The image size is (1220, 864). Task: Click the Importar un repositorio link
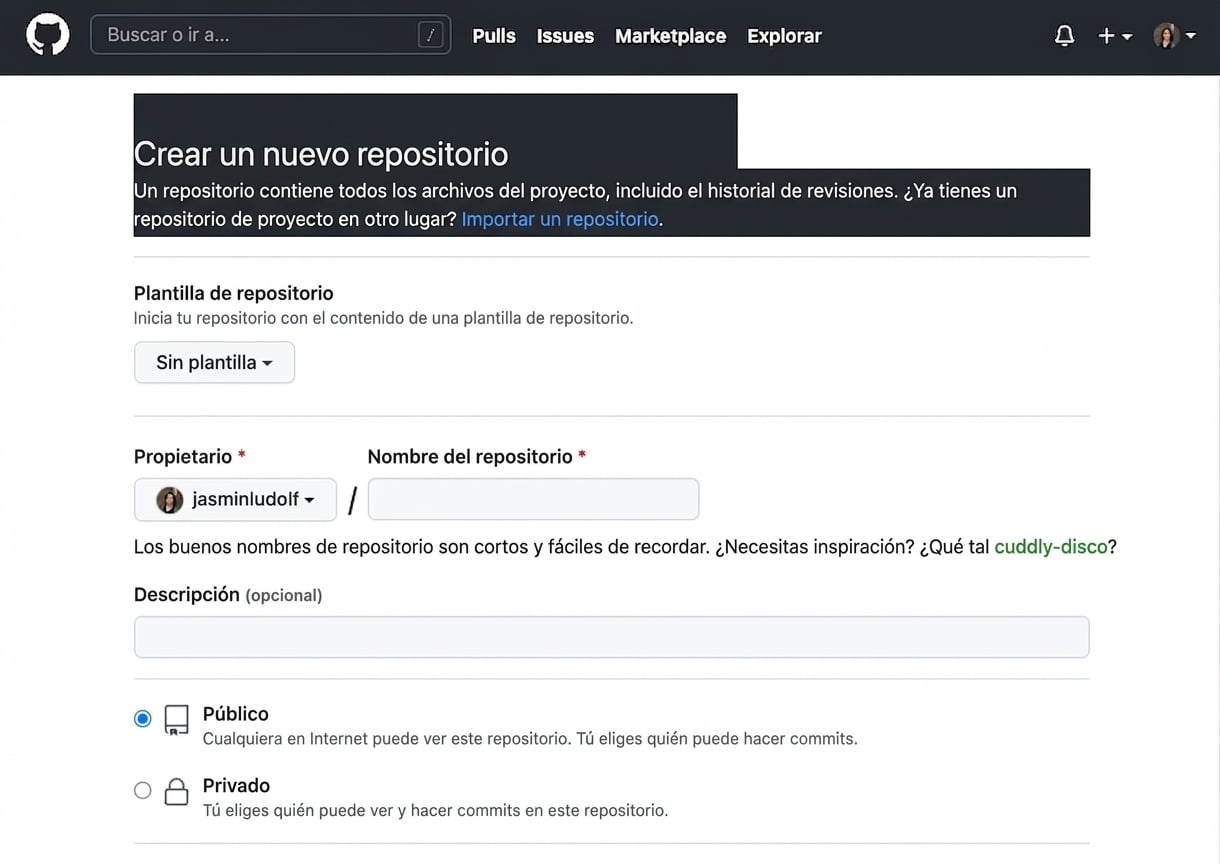pyautogui.click(x=560, y=219)
